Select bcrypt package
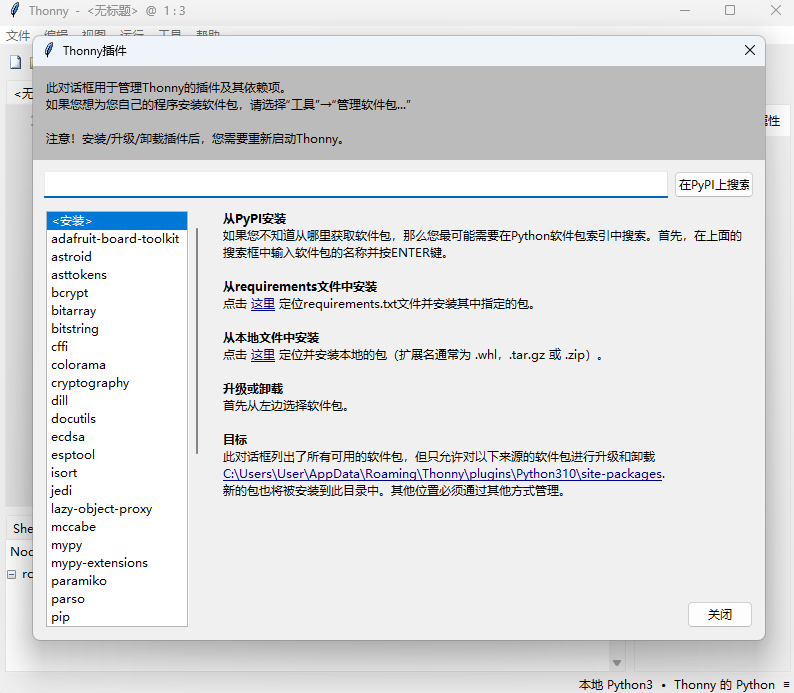 click(116, 293)
